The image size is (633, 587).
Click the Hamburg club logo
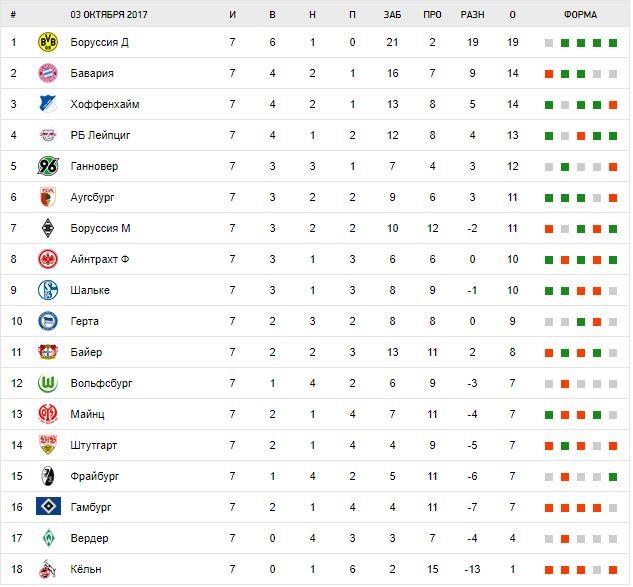(x=46, y=507)
